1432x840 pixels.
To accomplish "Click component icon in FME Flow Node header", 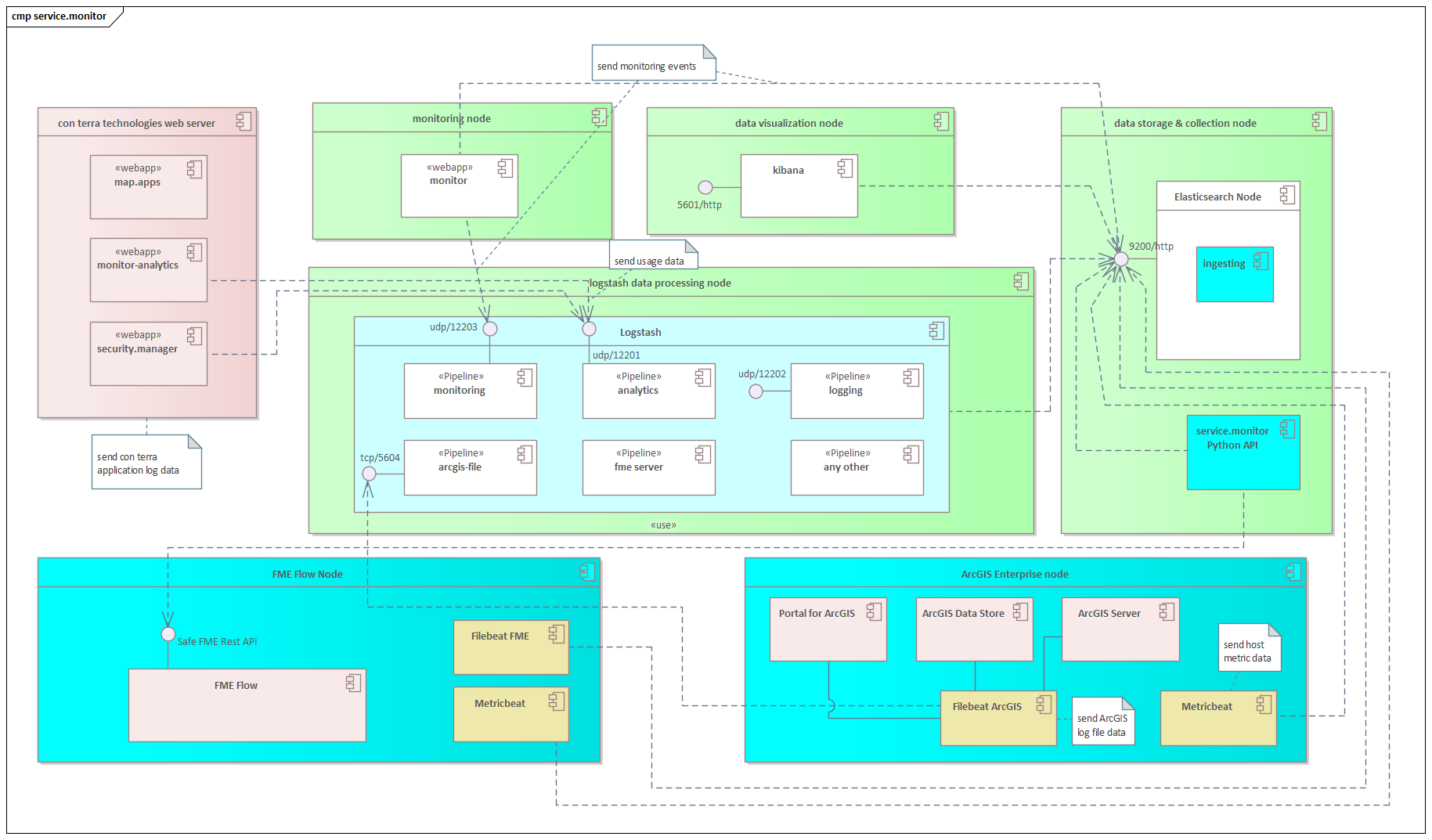I will point(587,572).
